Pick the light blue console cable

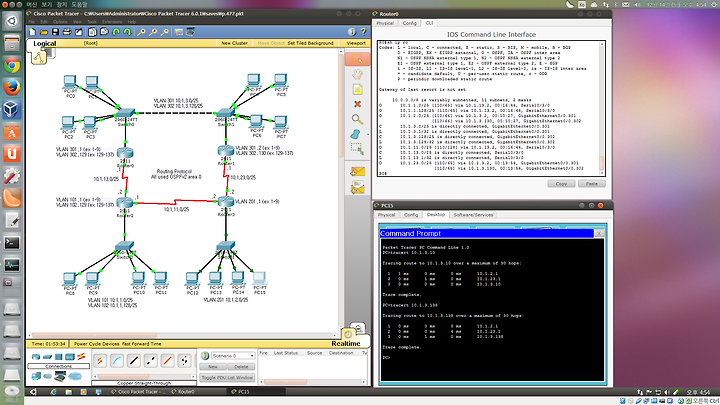[117, 361]
